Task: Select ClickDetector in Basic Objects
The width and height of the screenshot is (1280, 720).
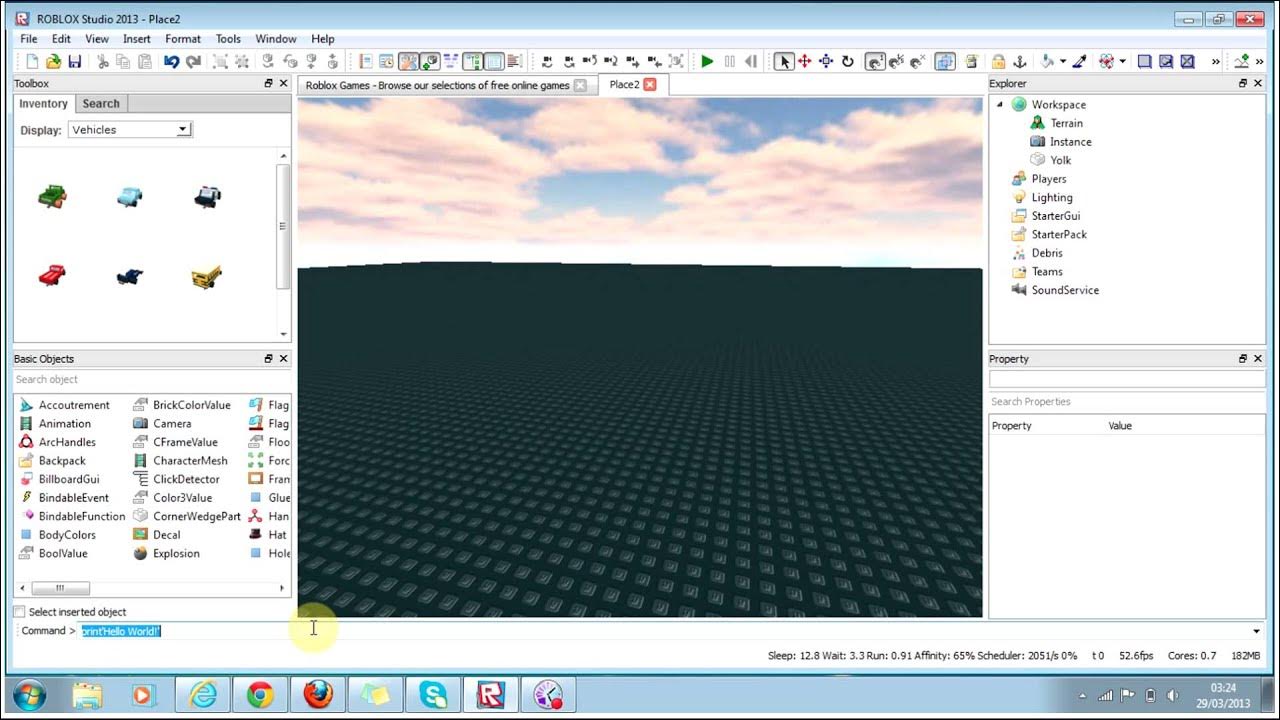Action: (186, 479)
